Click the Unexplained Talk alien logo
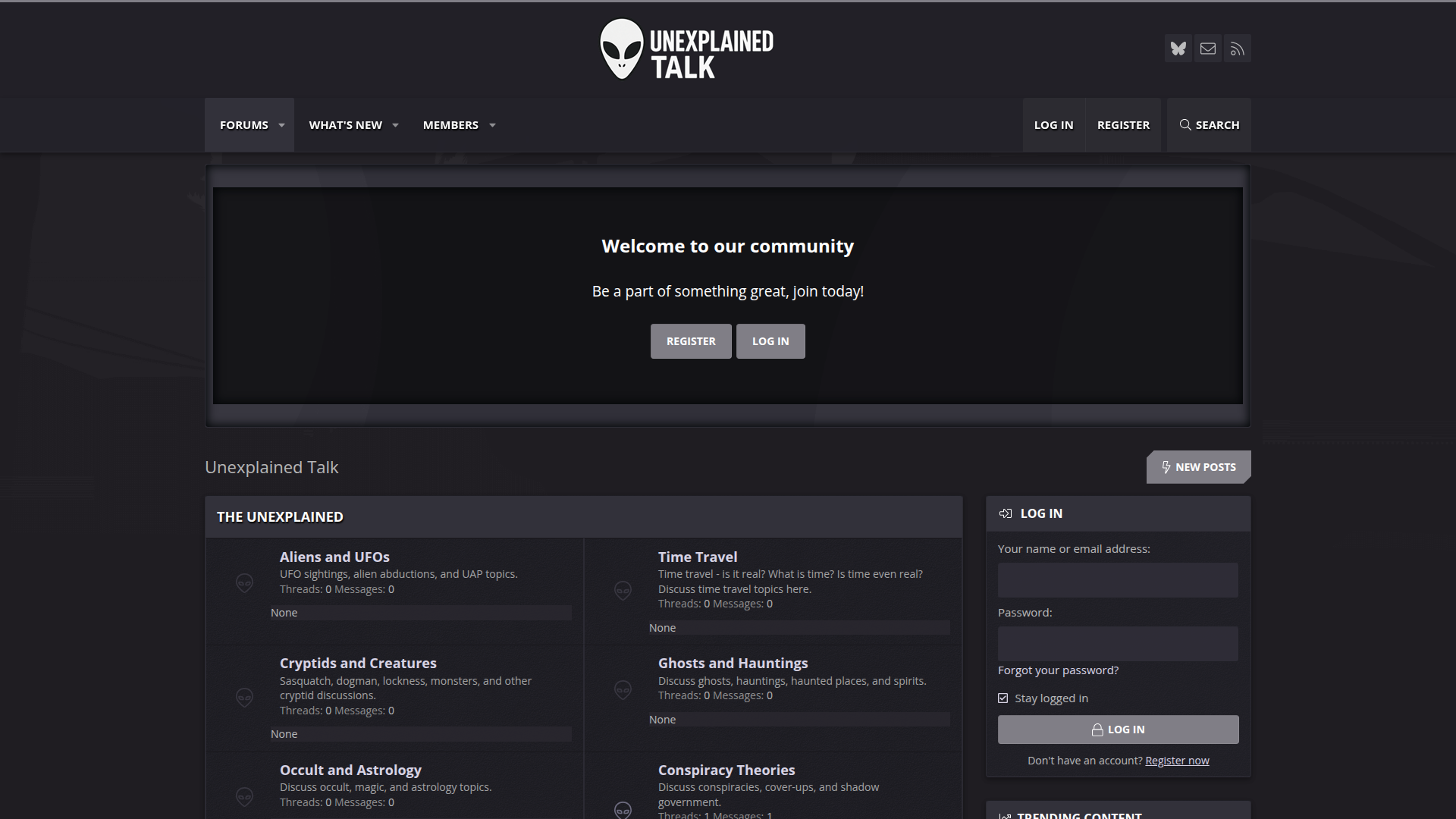Image resolution: width=1456 pixels, height=819 pixels. click(x=686, y=50)
